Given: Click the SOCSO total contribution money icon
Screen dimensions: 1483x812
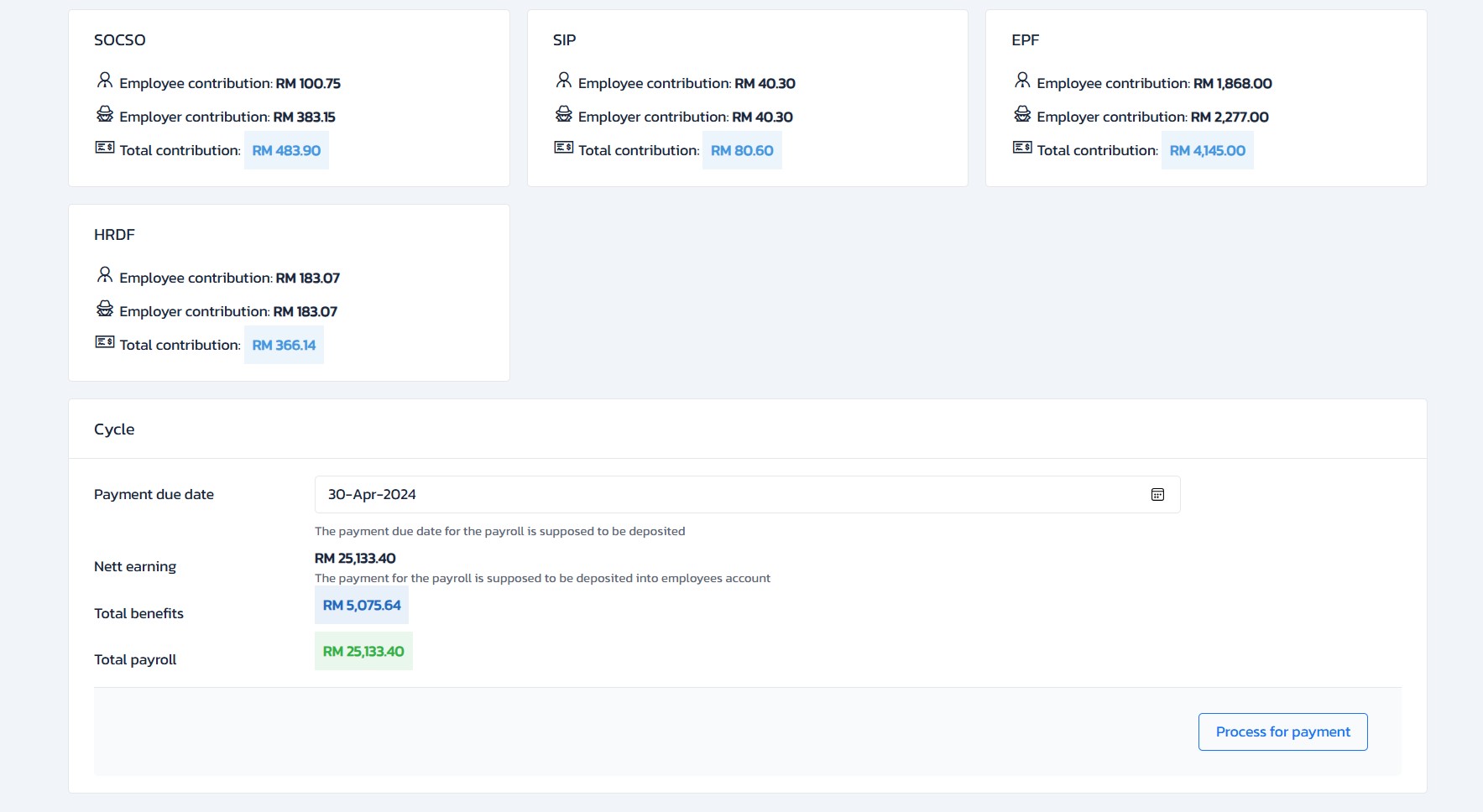Looking at the screenshot, I should tap(105, 148).
